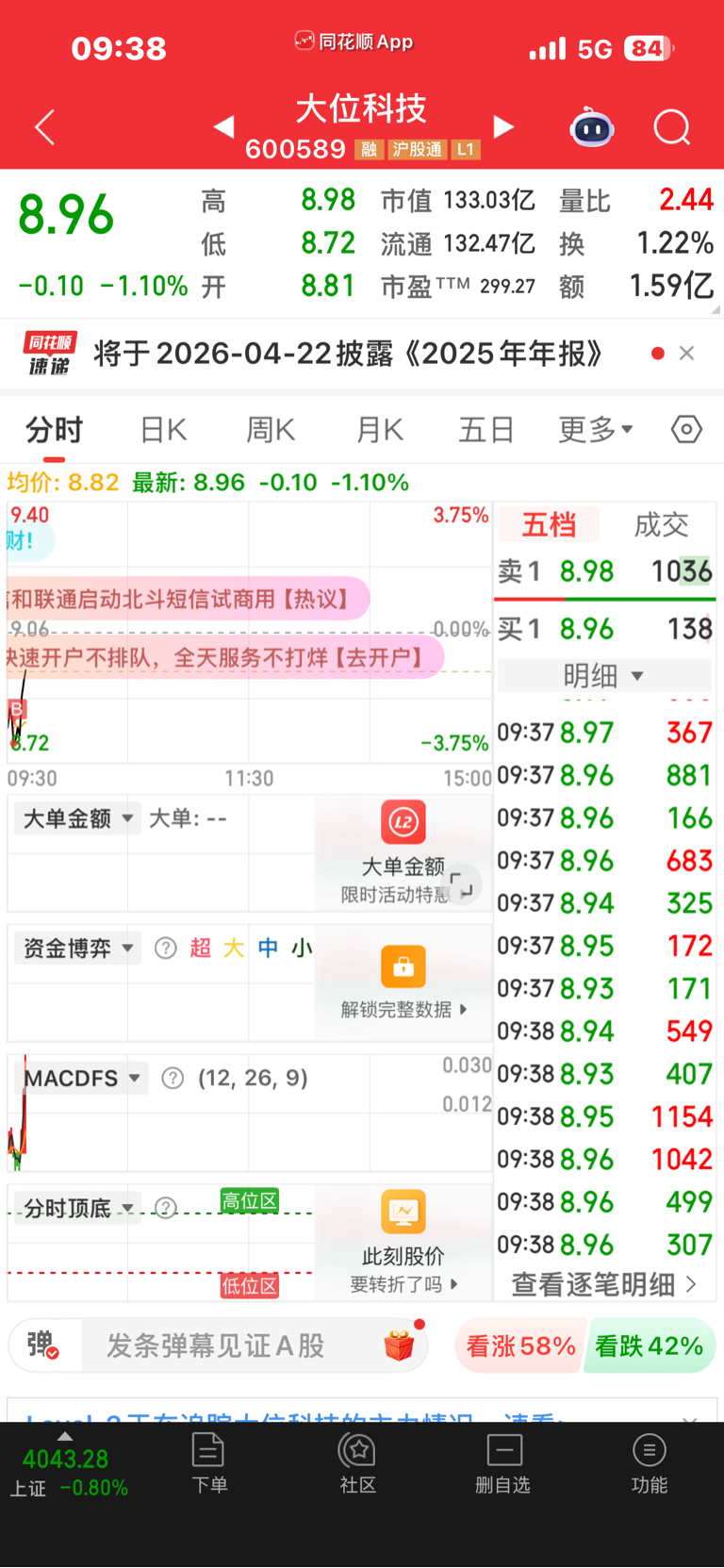Screen dimensions: 724x1568
Task: Open 社区 community icon in bottom bar
Action: 357,1463
